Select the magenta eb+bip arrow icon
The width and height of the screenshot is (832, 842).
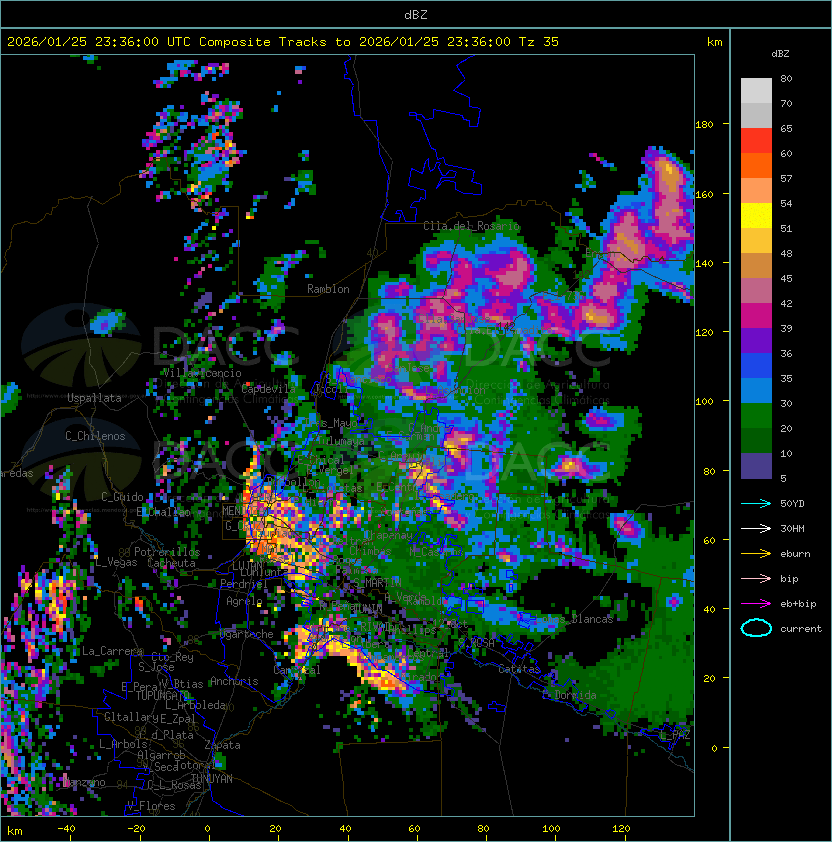tap(756, 604)
